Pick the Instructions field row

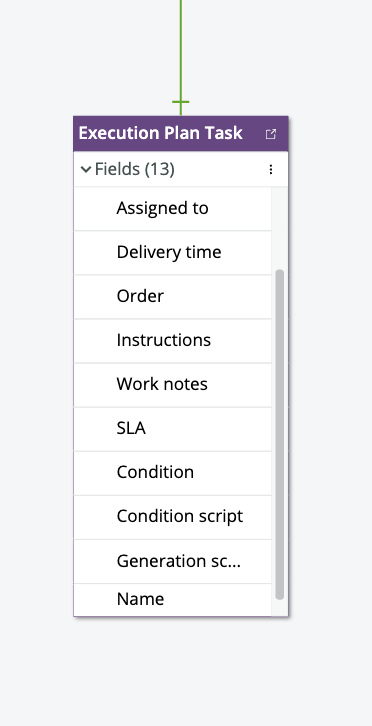click(172, 340)
